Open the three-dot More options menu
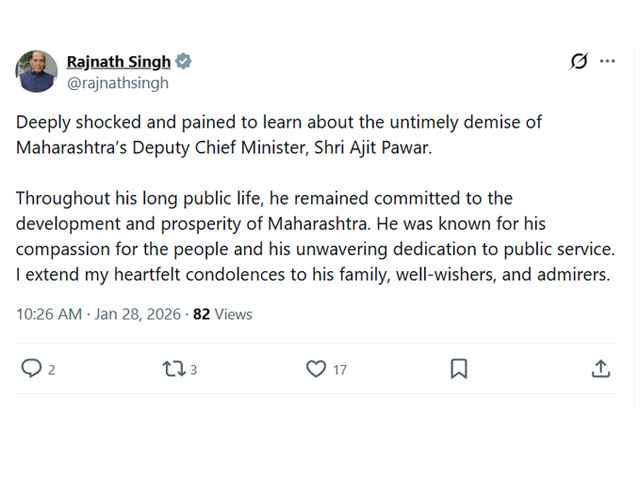Screen dimensions: 640x480 tap(607, 62)
